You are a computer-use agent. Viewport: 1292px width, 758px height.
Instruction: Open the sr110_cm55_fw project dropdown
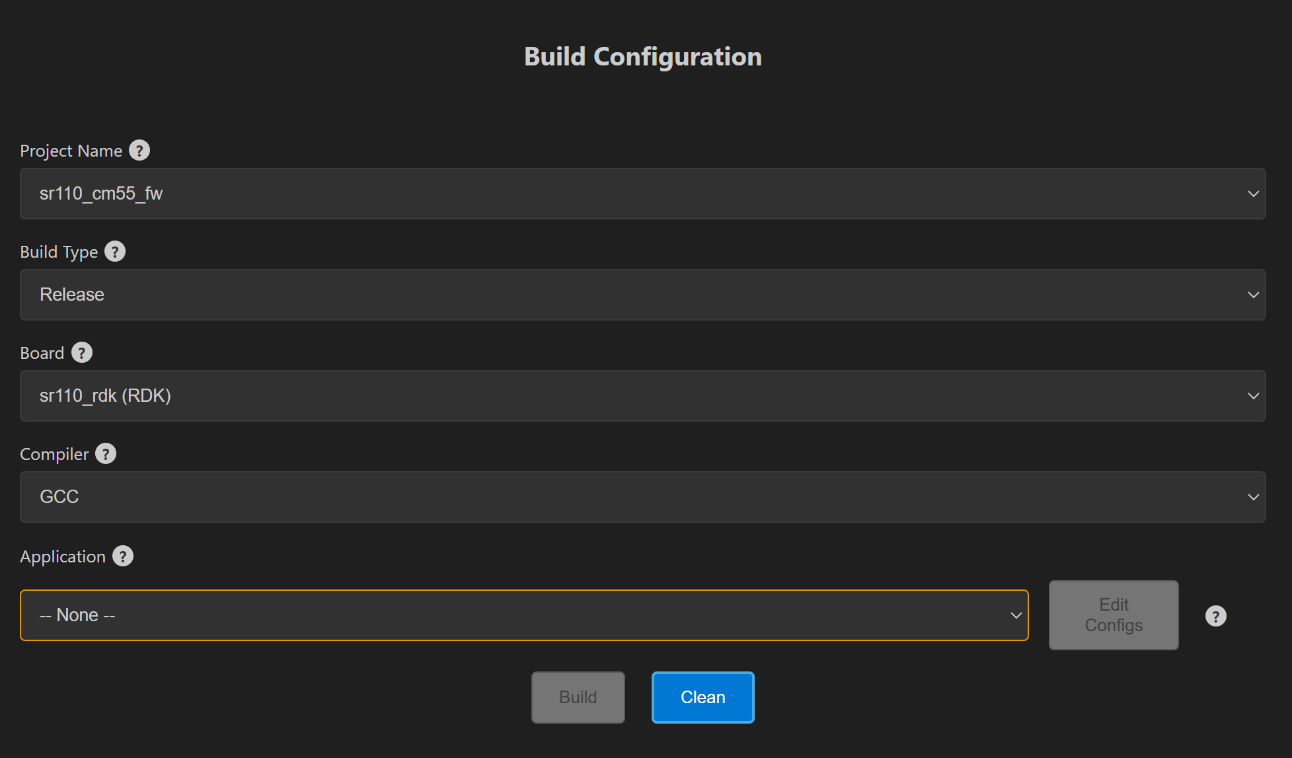(642, 194)
